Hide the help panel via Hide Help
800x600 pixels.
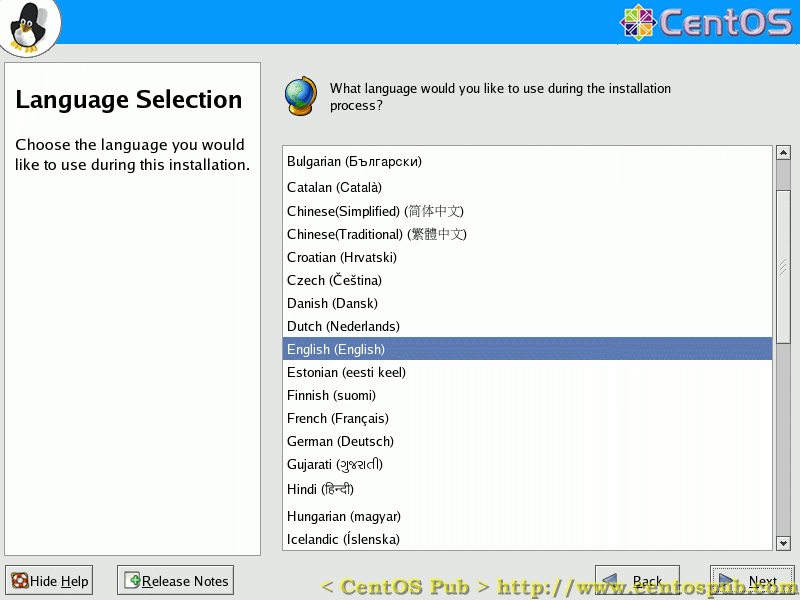tap(48, 580)
